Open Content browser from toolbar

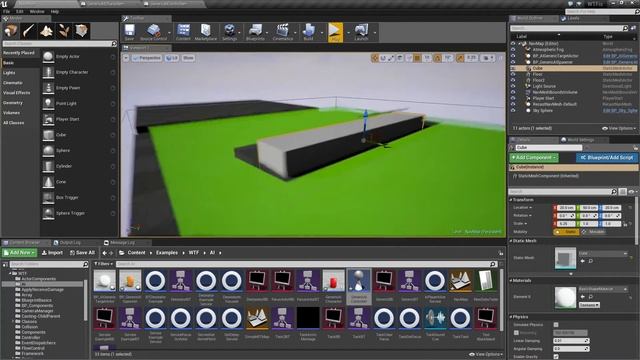point(183,32)
